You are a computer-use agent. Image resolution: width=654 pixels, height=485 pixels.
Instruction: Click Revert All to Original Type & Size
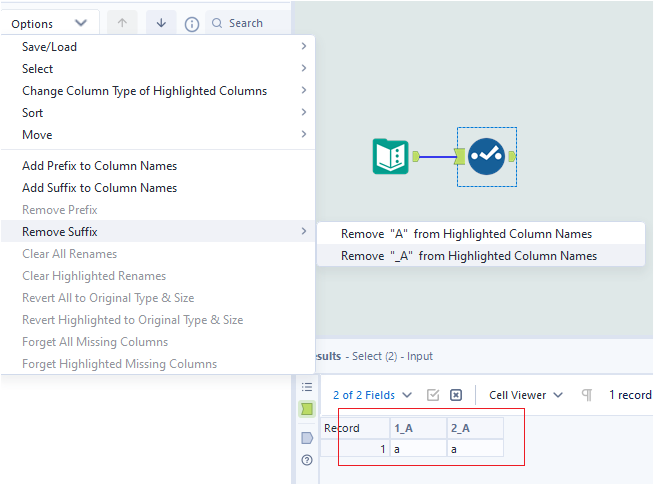(x=158, y=298)
